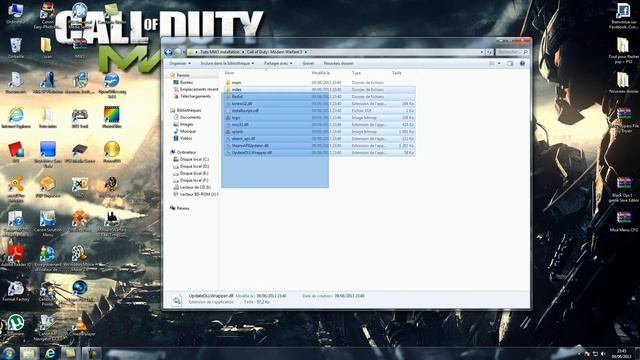
Task: Open Windows Explorer taskbar button
Action: coord(29,353)
